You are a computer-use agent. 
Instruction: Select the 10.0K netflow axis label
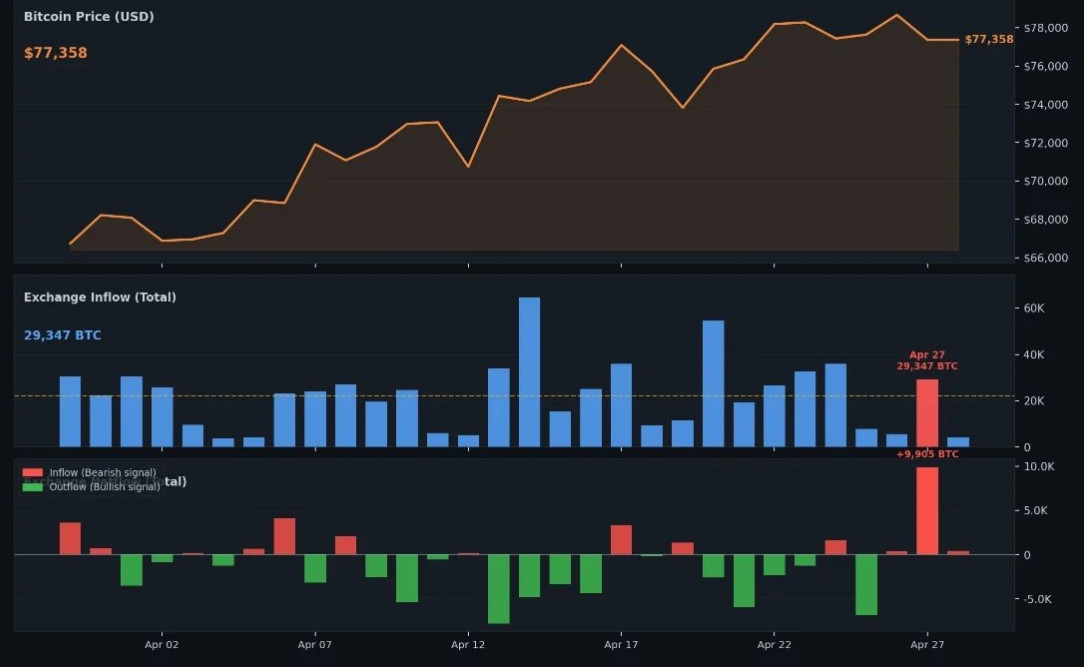(1039, 467)
